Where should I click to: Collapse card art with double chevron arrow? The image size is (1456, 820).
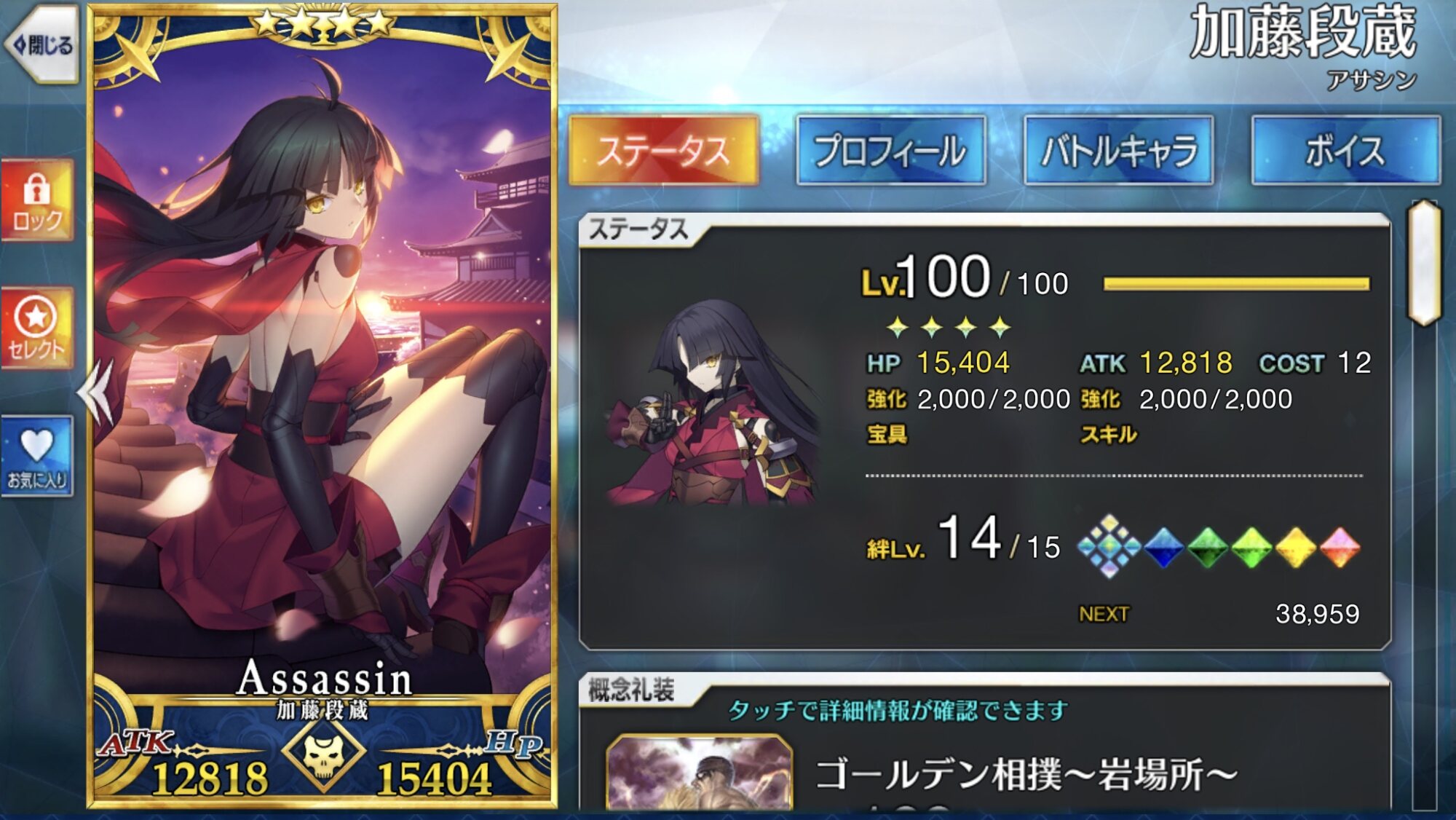coord(97,393)
